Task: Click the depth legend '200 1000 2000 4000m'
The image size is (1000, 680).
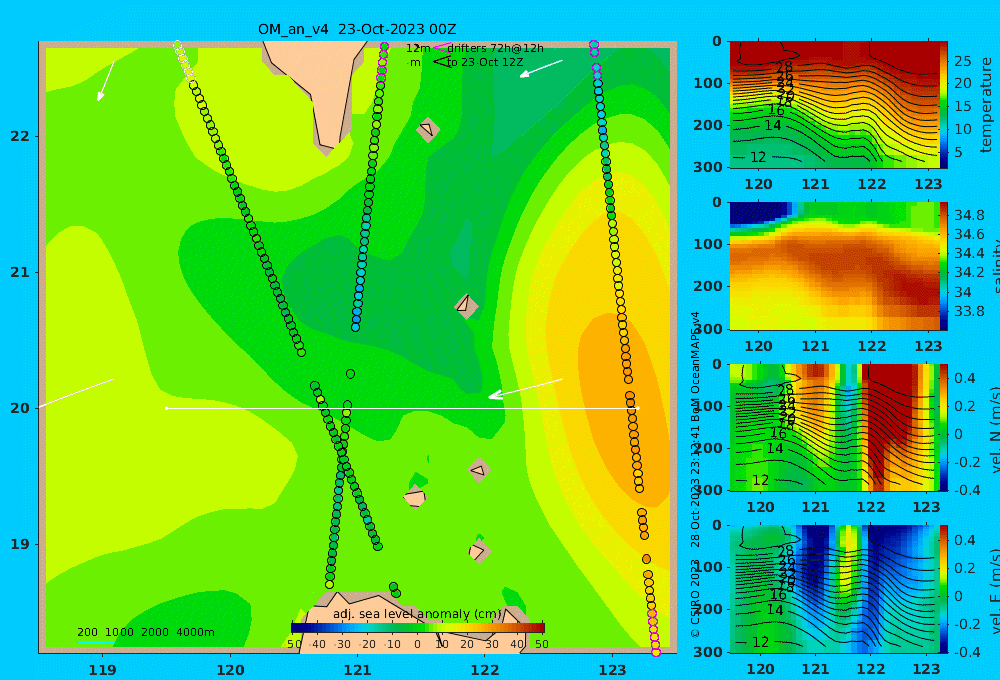Action: pos(145,632)
